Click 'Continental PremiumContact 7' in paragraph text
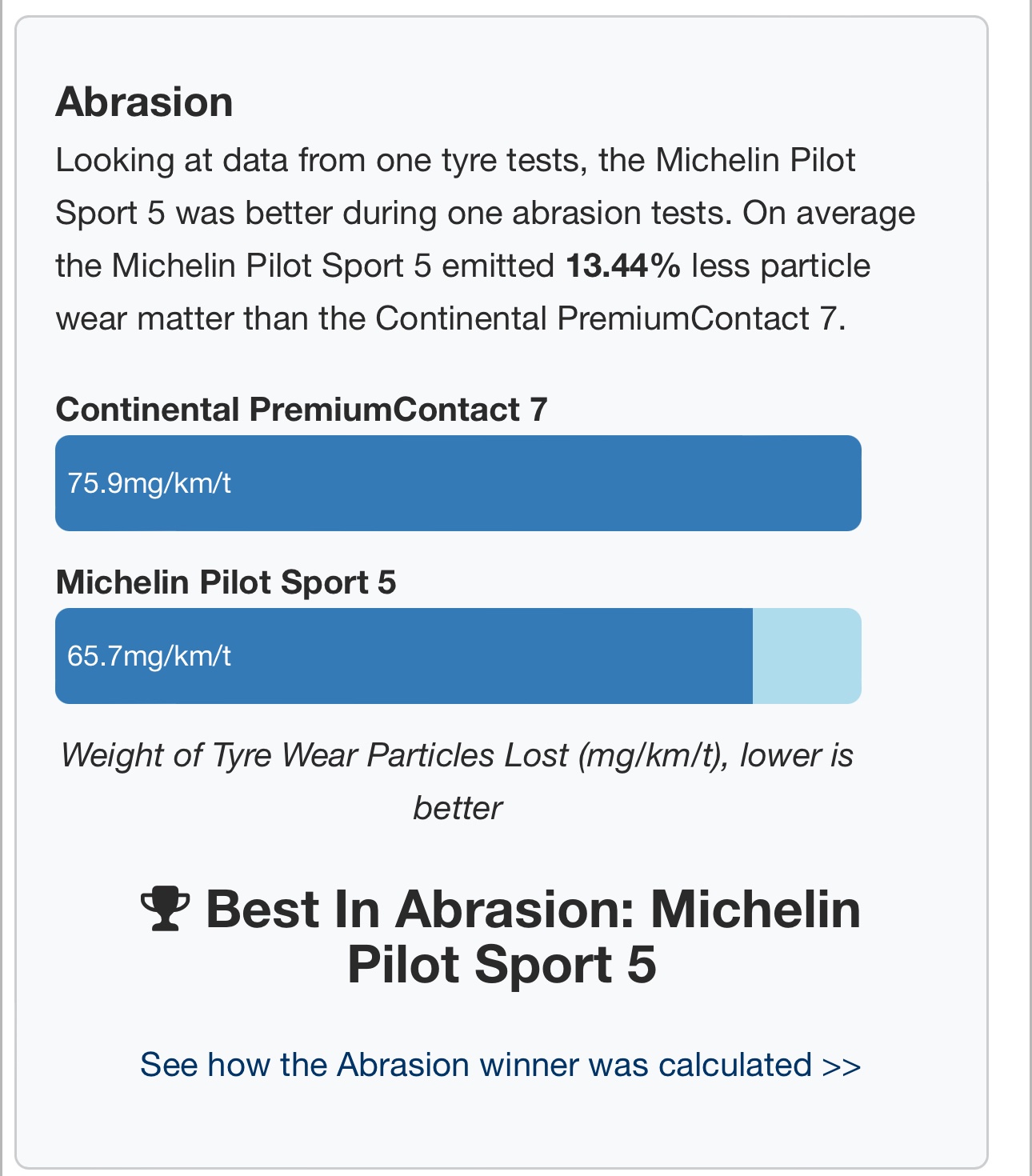Screen dimensions: 1032x1176 point(606,319)
